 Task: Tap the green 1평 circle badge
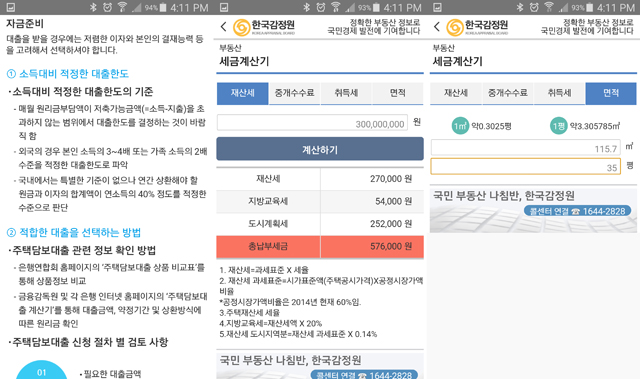[x=558, y=126]
